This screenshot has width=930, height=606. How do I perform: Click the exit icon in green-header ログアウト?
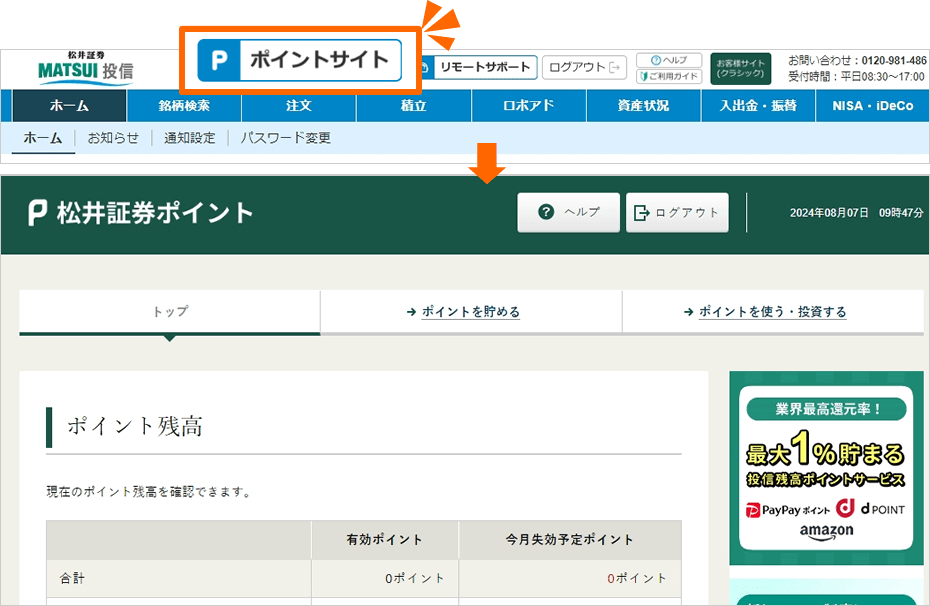click(642, 212)
